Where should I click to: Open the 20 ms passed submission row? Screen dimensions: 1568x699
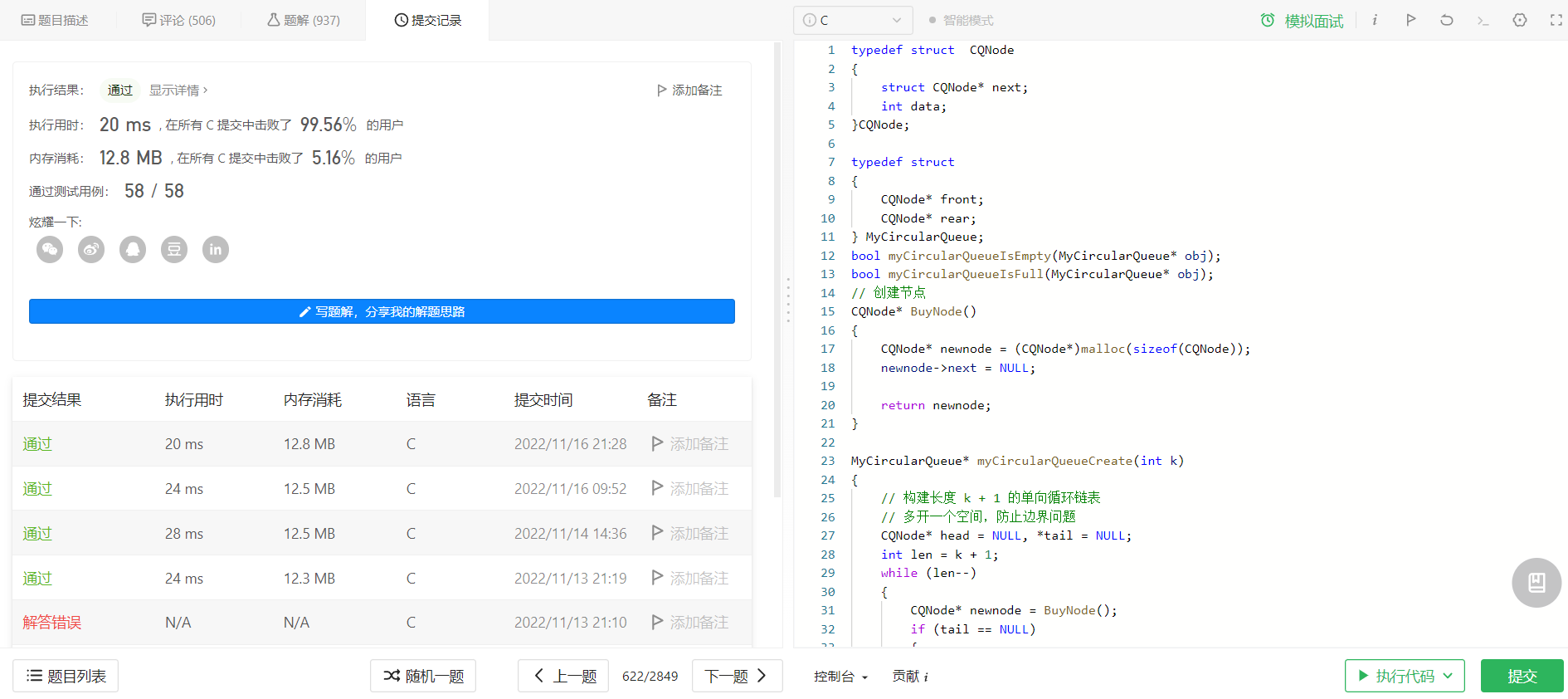point(382,444)
